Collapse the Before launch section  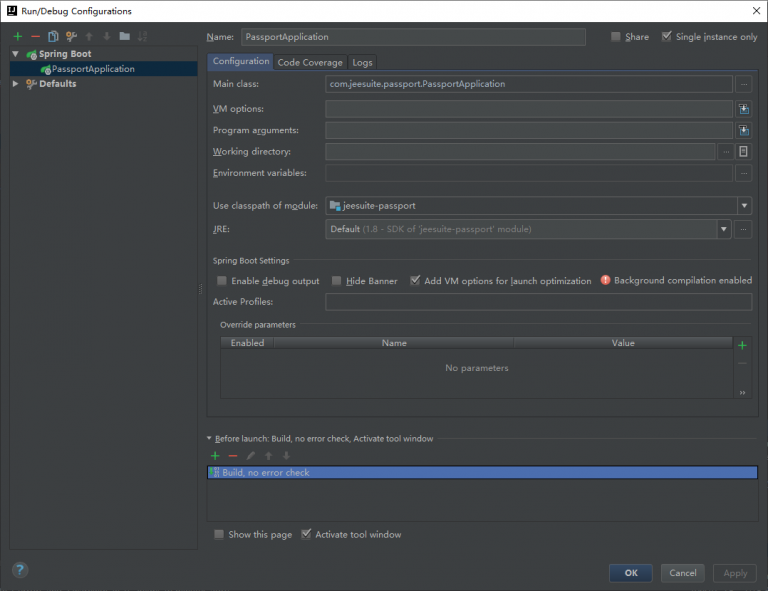point(209,438)
